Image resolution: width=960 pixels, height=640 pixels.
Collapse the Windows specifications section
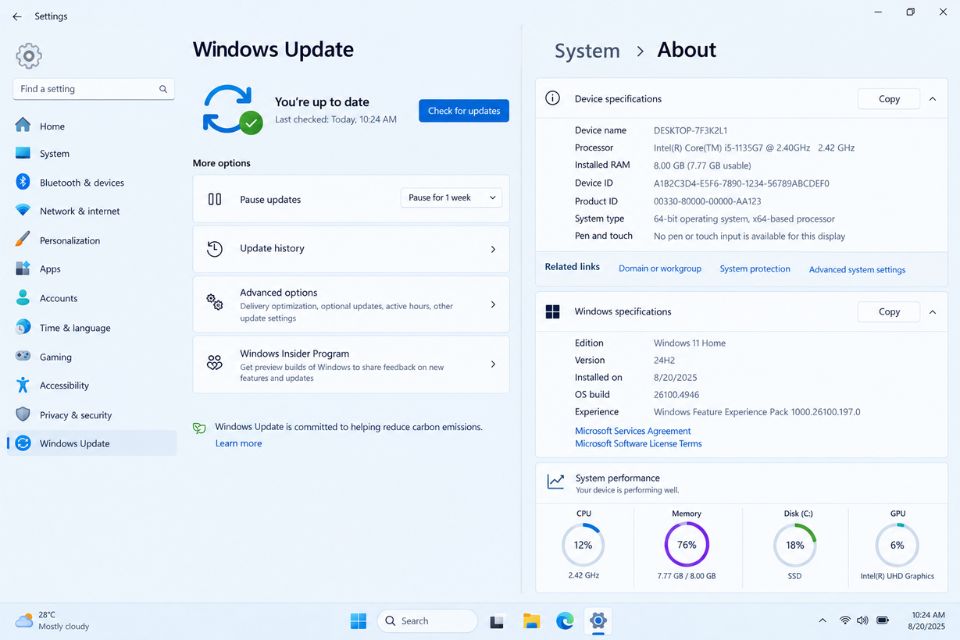[932, 312]
